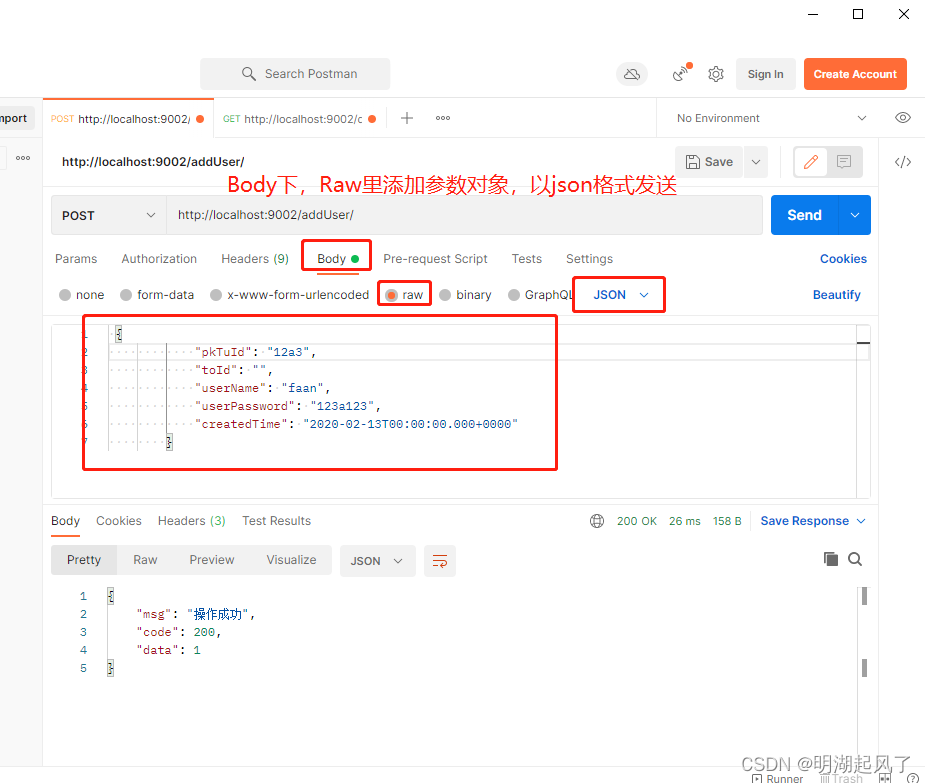Open the Headers (9) request tab
The image size is (925, 783).
tap(255, 258)
